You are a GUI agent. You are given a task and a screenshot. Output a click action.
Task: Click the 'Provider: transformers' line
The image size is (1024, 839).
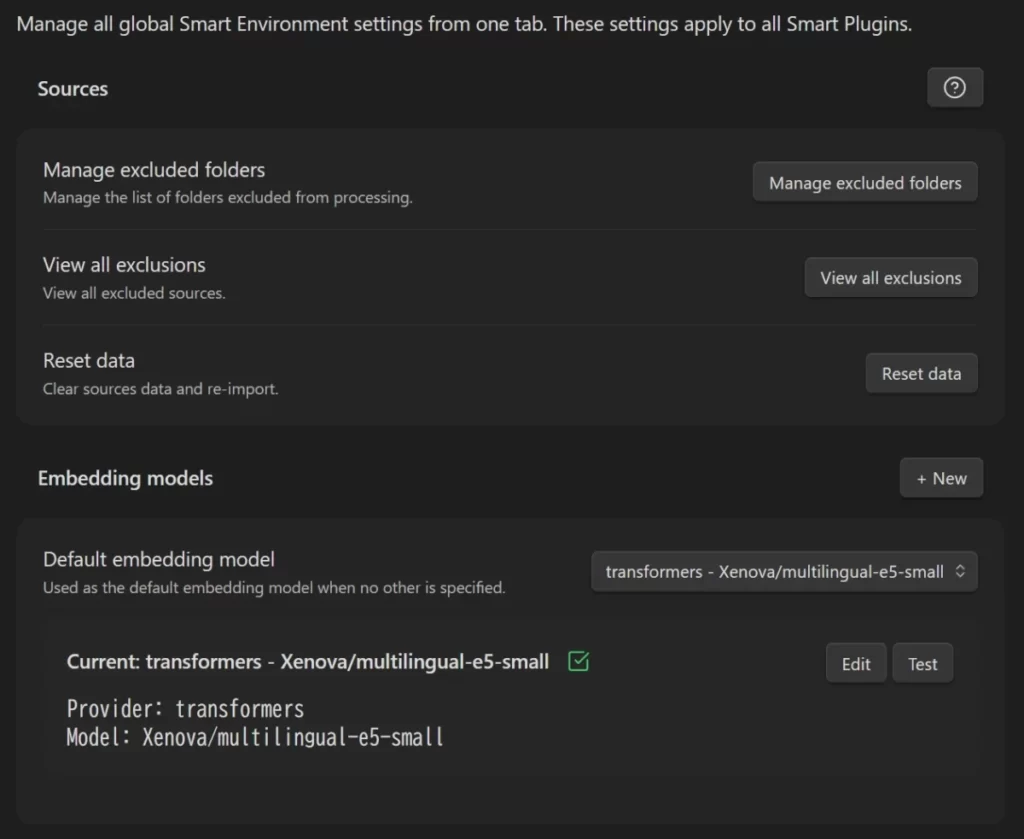click(185, 709)
